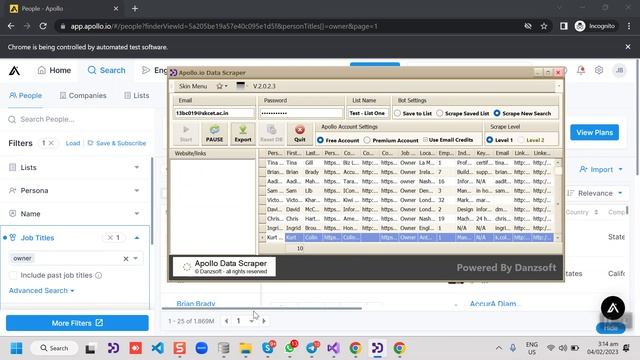Select the Scrape New Search radio option

point(497,113)
